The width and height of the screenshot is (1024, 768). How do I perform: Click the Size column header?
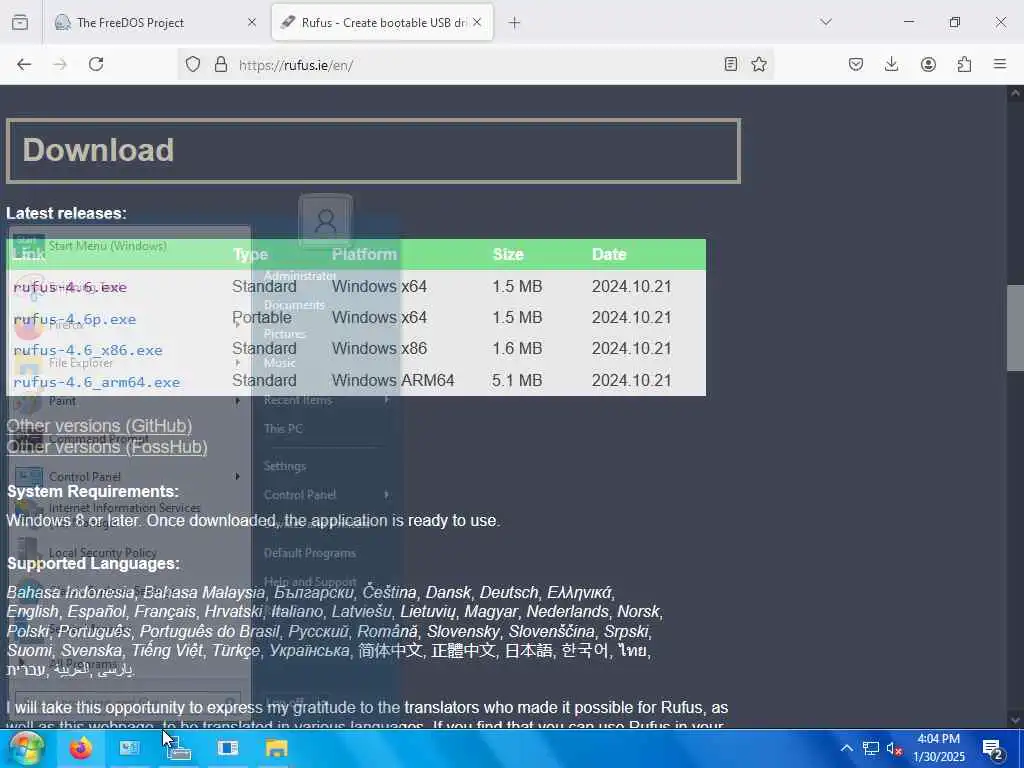(x=508, y=255)
